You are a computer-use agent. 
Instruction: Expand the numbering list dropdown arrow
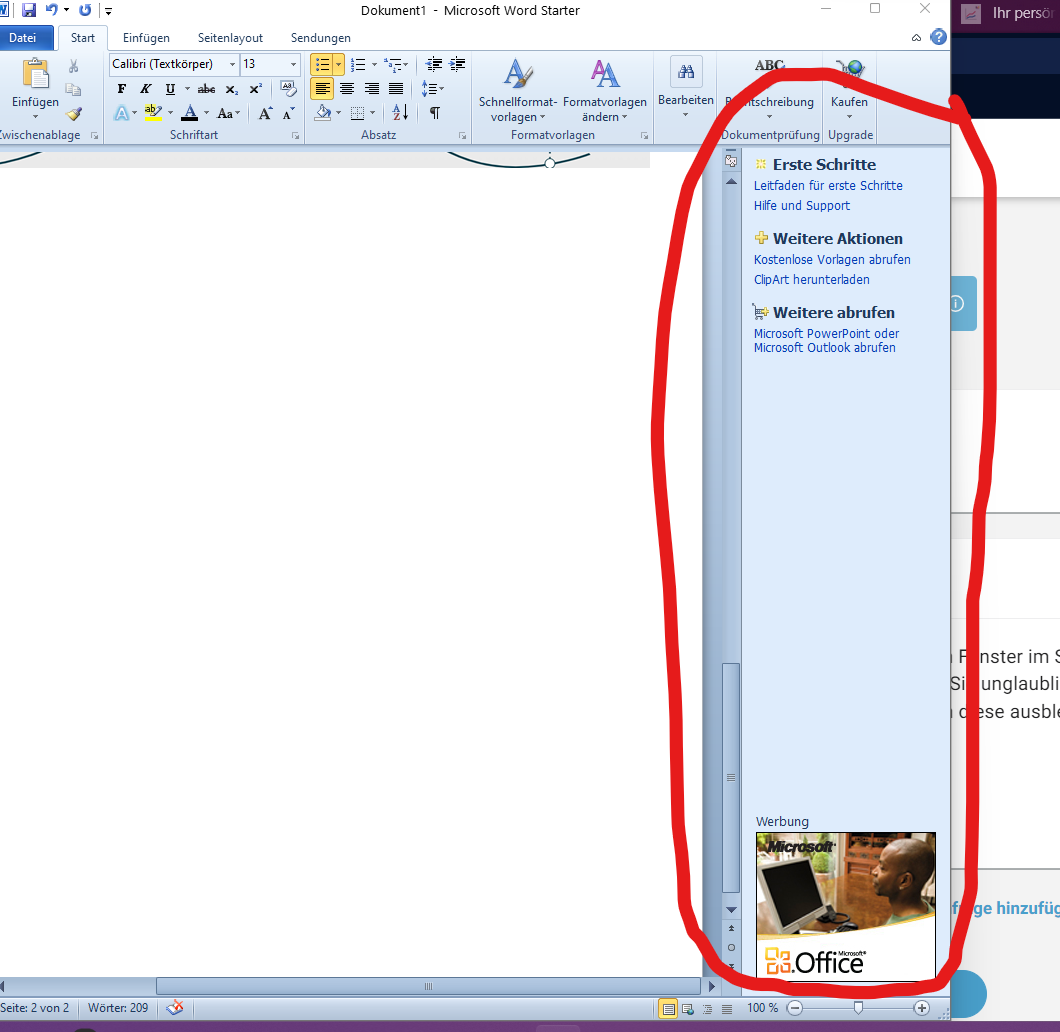click(x=373, y=64)
